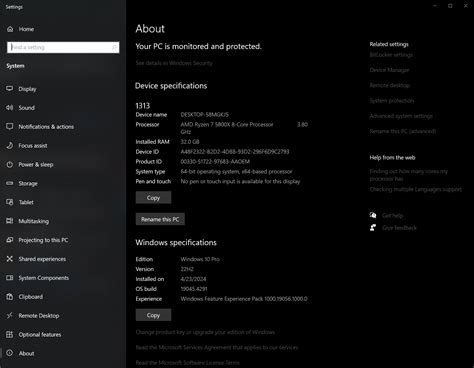The height and width of the screenshot is (368, 474).
Task: Open Remote desktop related link
Action: [390, 85]
